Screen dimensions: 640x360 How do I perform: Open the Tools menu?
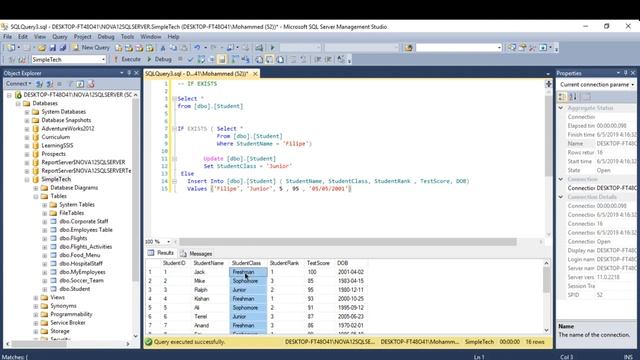127,37
